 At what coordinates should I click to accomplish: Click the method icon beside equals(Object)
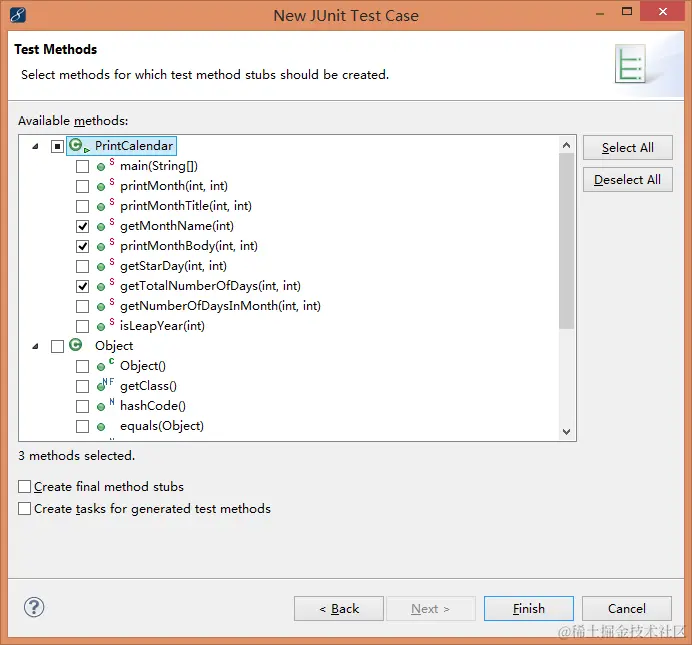(101, 427)
